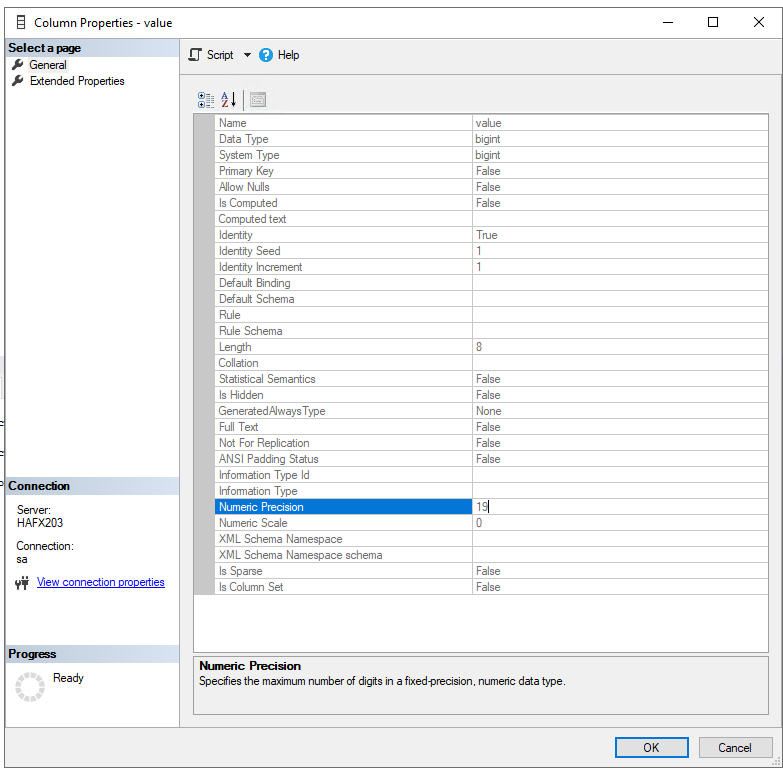Open the Script dropdown arrow
Screen dimensions: 783x772
coord(248,55)
